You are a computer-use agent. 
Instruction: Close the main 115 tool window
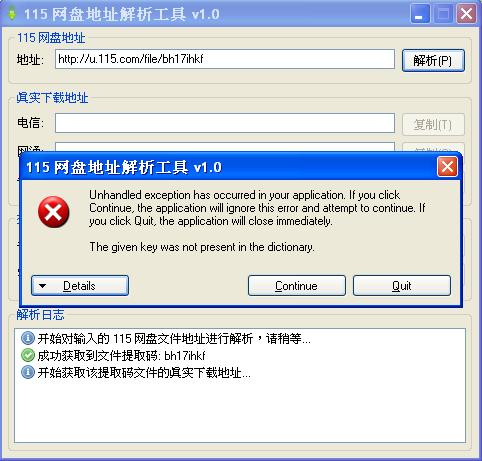pos(466,14)
